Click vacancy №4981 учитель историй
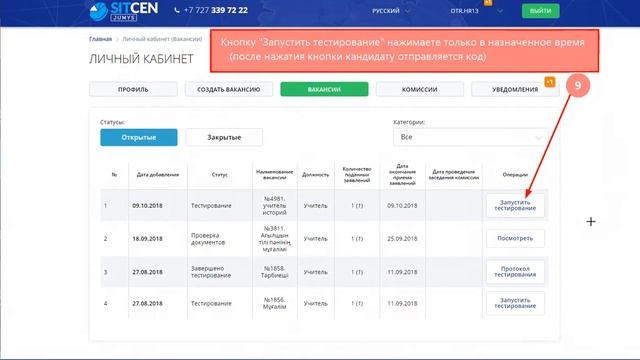 pos(274,206)
